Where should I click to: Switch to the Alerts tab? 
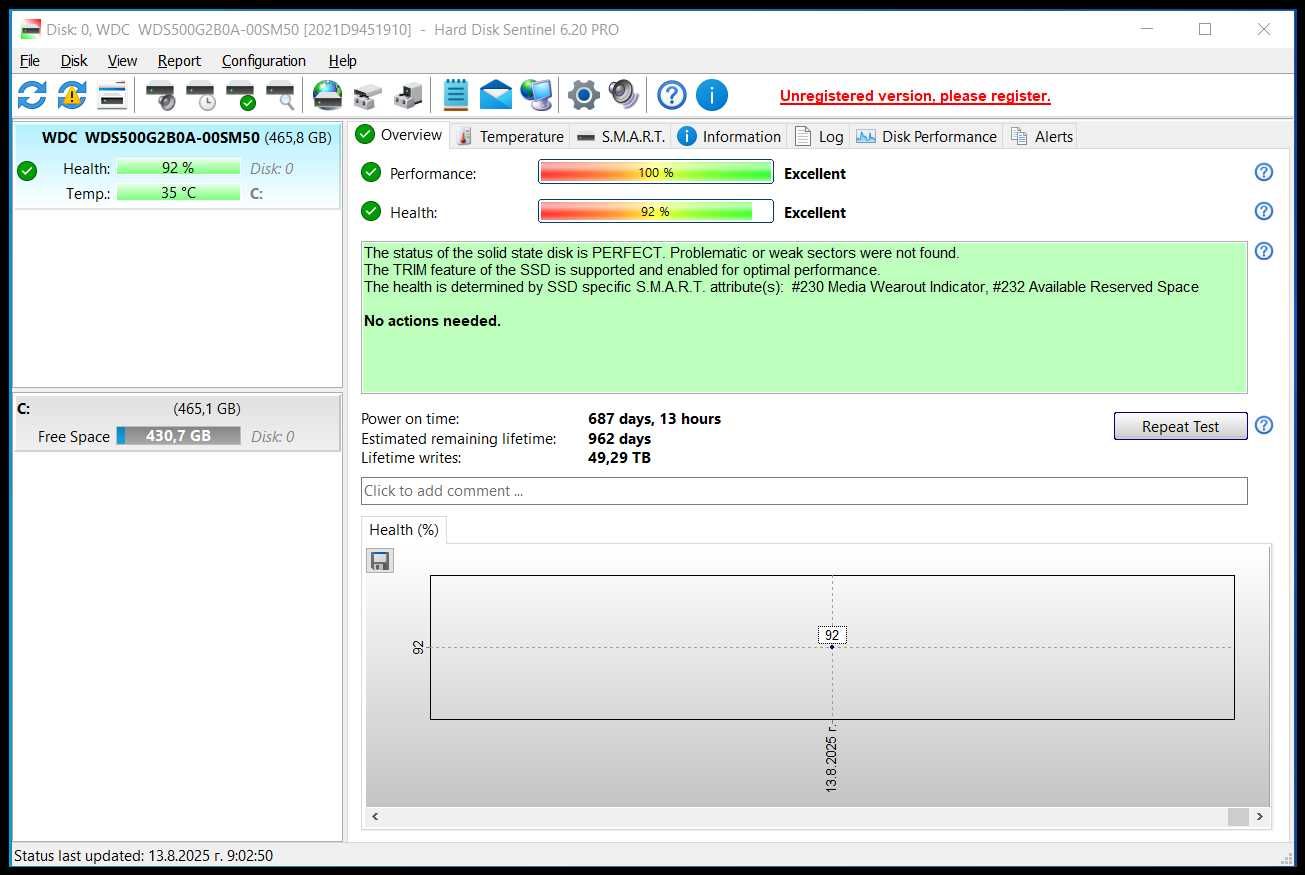[1041, 137]
